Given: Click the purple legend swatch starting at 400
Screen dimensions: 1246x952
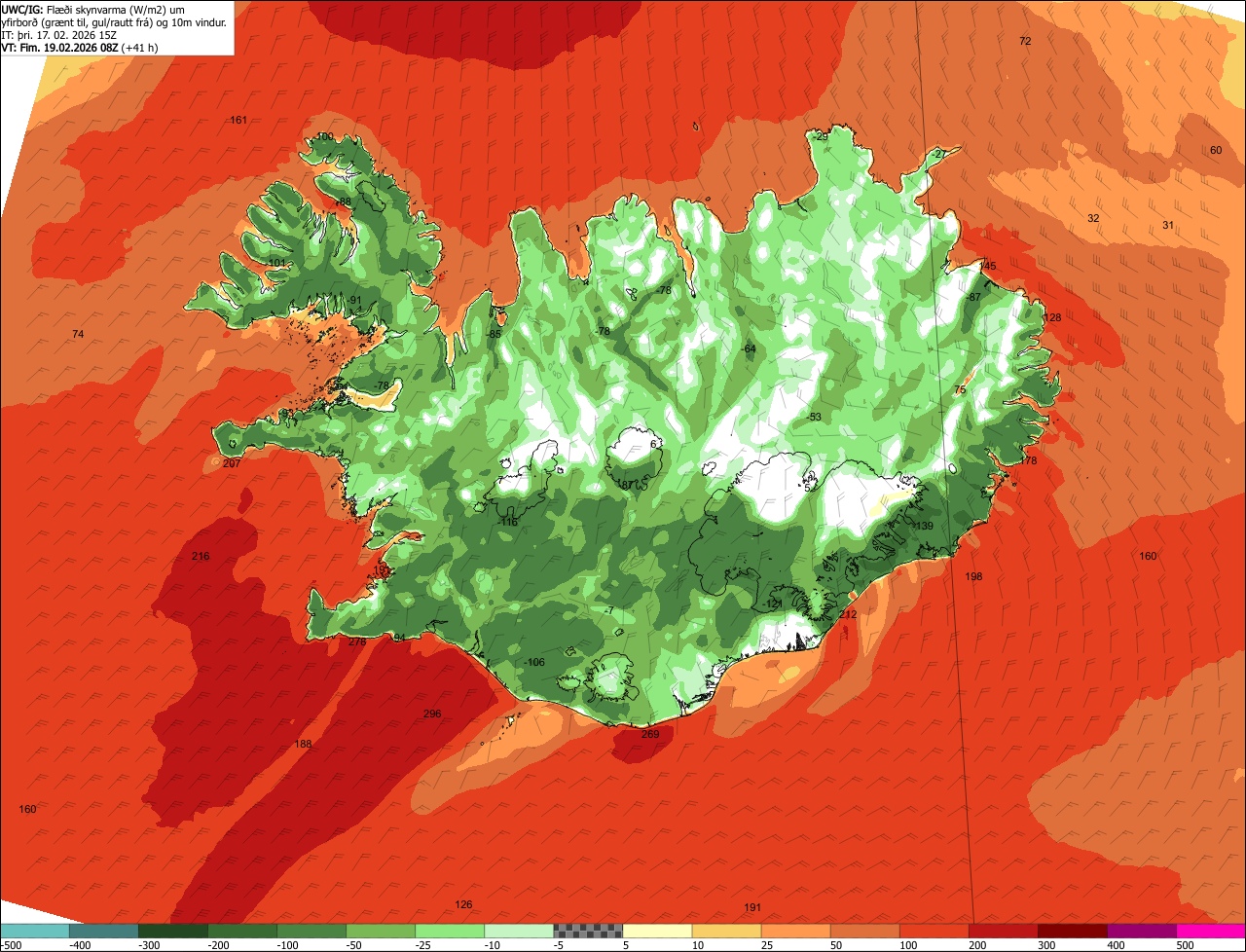Looking at the screenshot, I should tap(1141, 931).
